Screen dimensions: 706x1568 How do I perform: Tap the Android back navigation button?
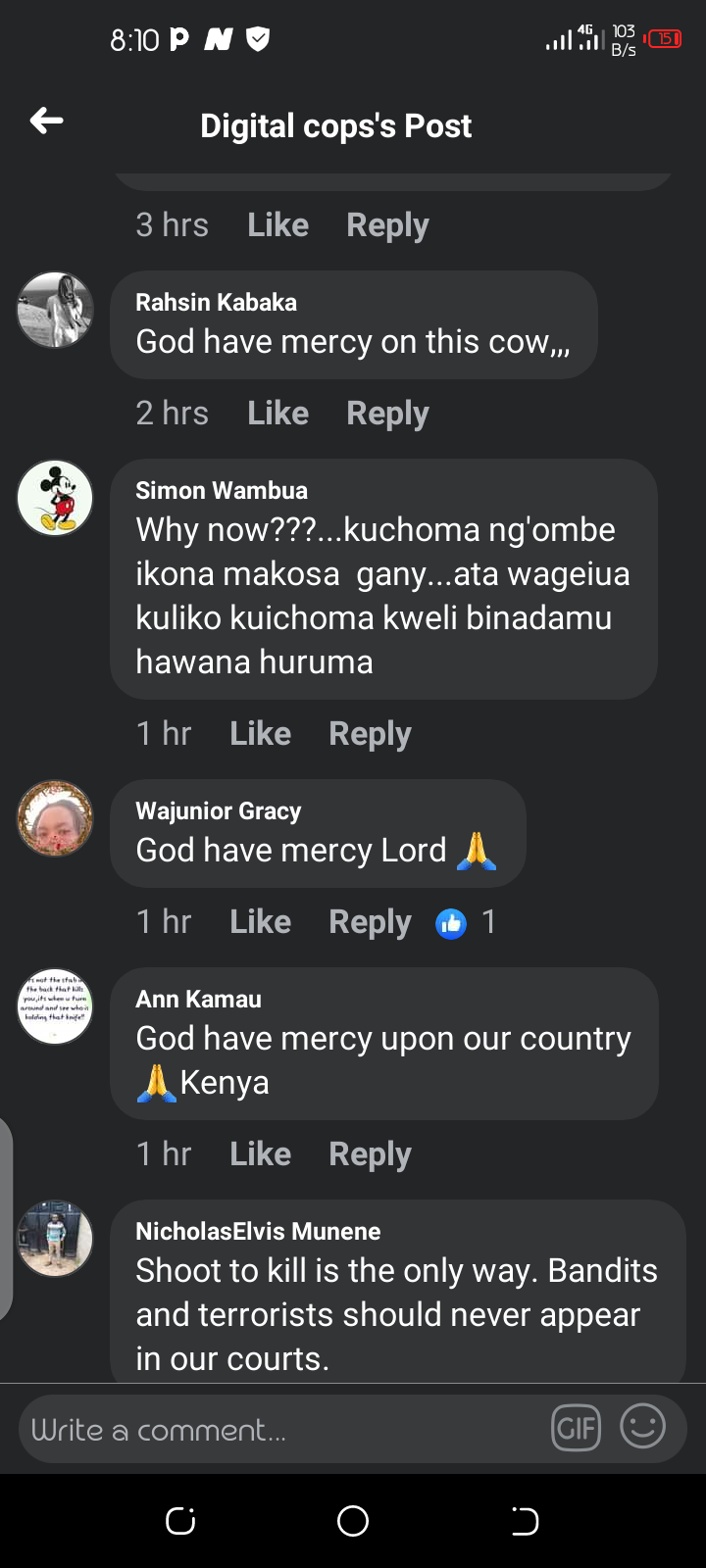526,1521
